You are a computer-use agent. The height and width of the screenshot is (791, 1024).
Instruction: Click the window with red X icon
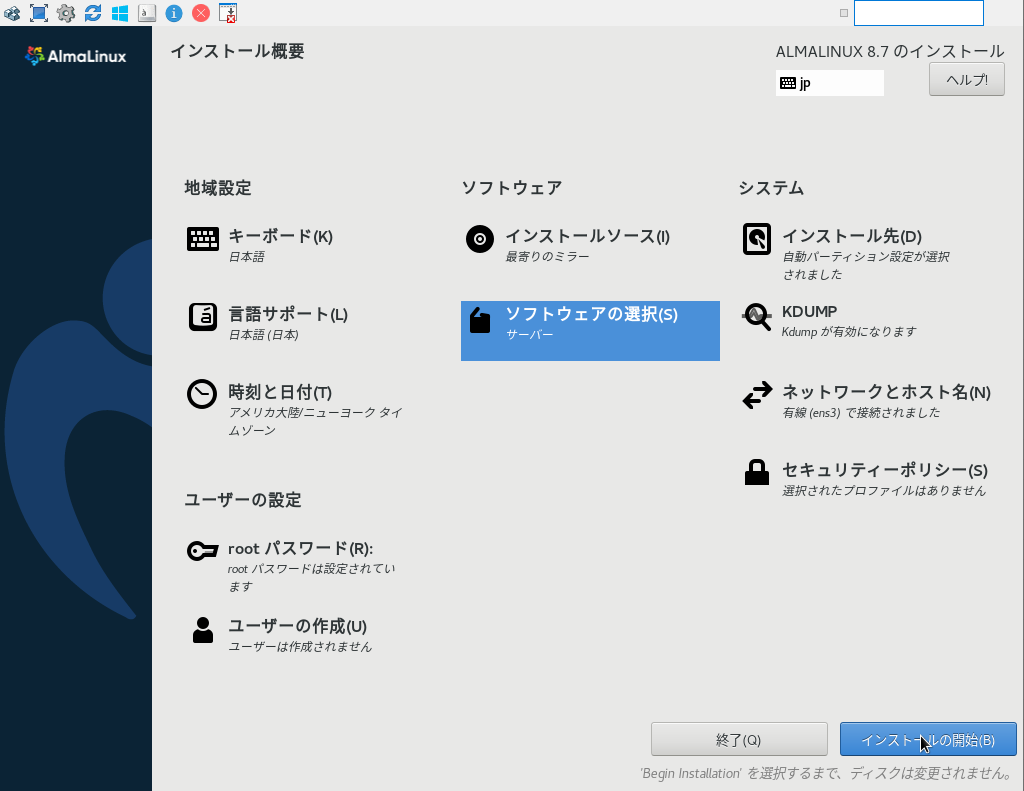227,12
